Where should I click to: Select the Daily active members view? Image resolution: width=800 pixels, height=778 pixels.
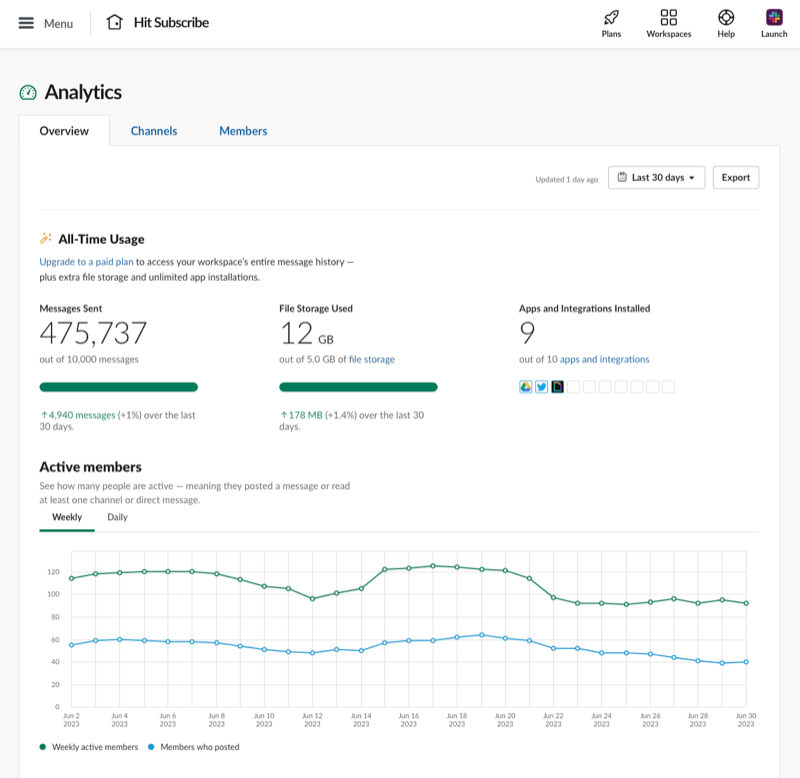coord(117,517)
